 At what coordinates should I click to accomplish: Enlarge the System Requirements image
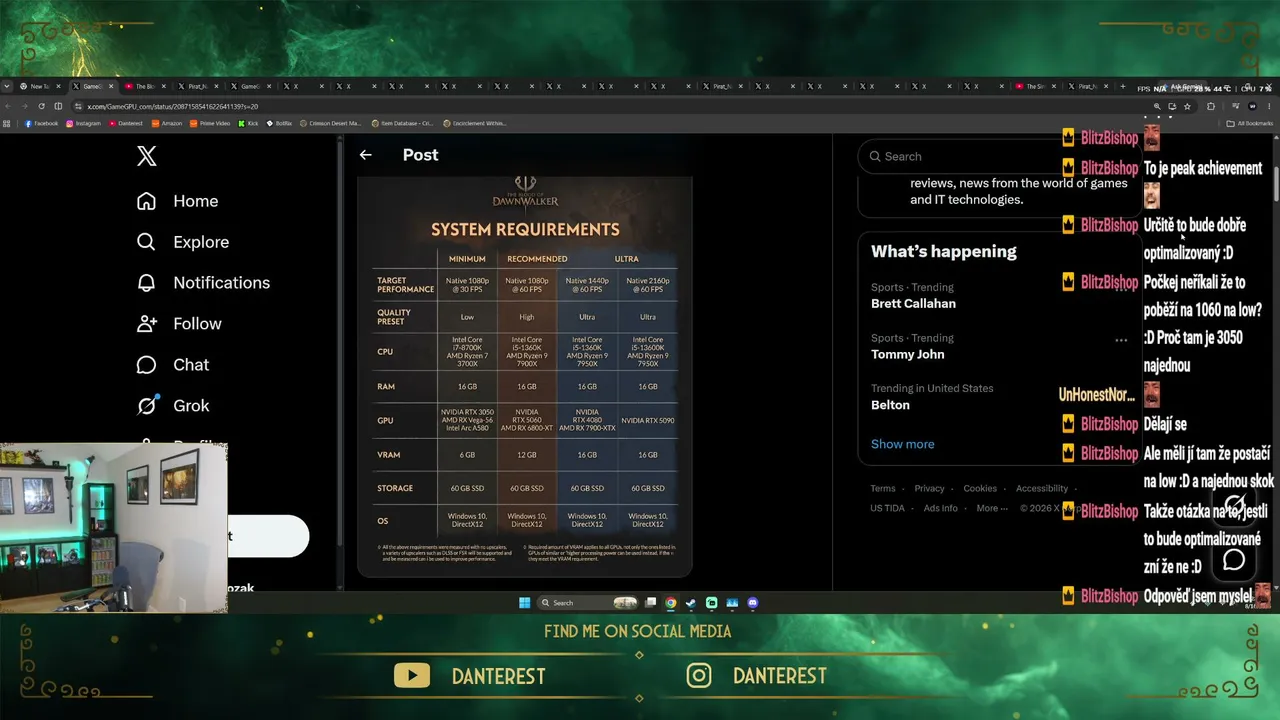525,376
